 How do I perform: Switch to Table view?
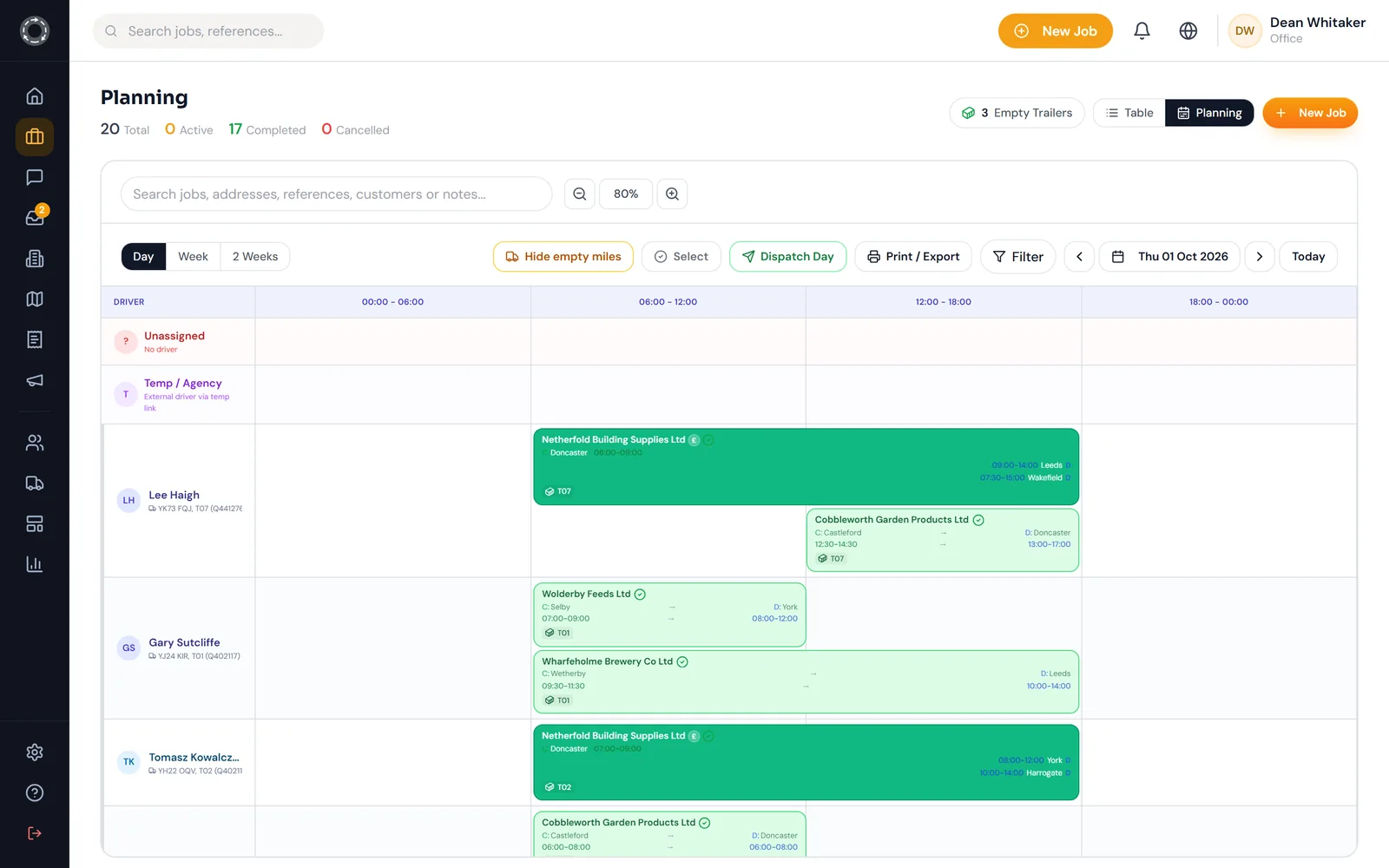(x=1129, y=113)
